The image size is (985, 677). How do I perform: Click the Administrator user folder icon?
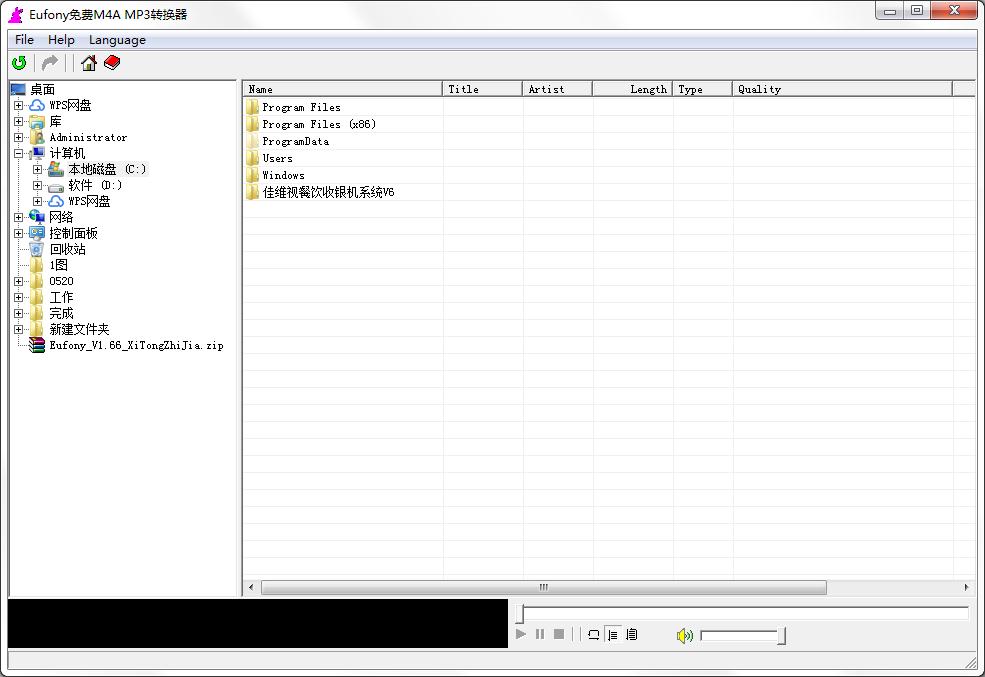pyautogui.click(x=37, y=138)
